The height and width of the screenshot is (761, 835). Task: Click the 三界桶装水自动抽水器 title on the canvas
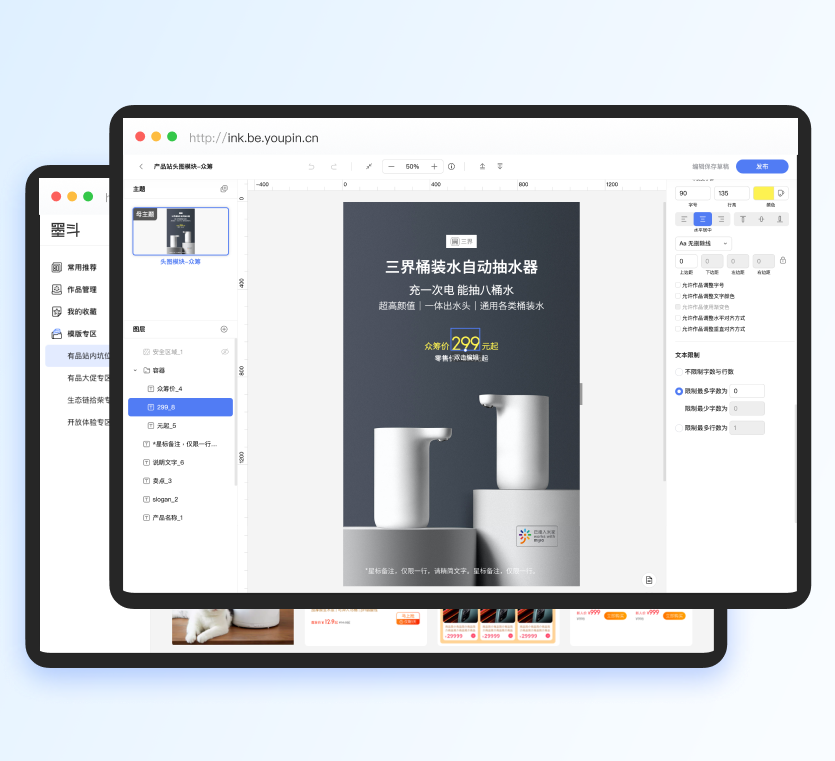point(461,267)
